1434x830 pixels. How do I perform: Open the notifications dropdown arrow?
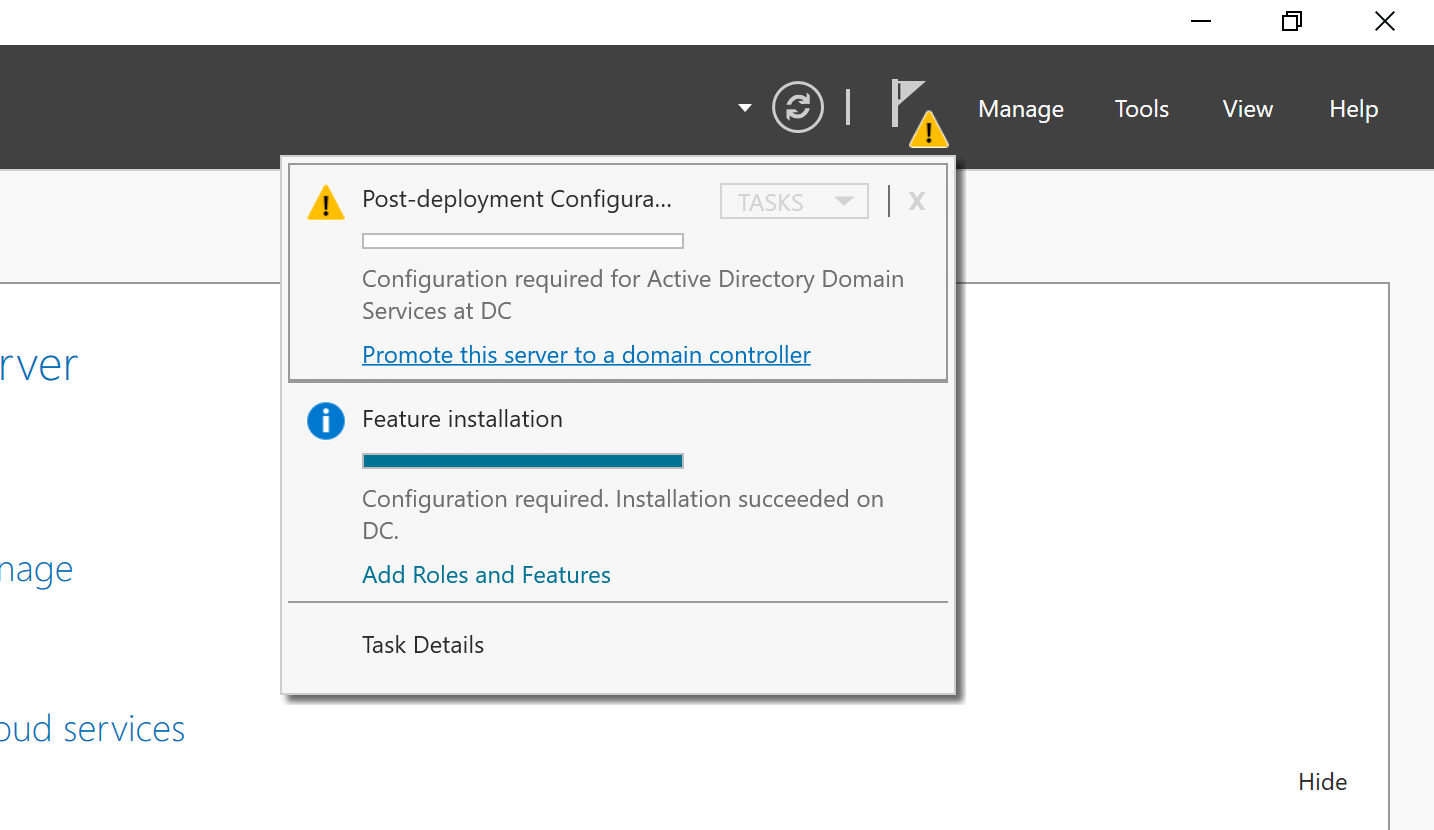coord(744,107)
